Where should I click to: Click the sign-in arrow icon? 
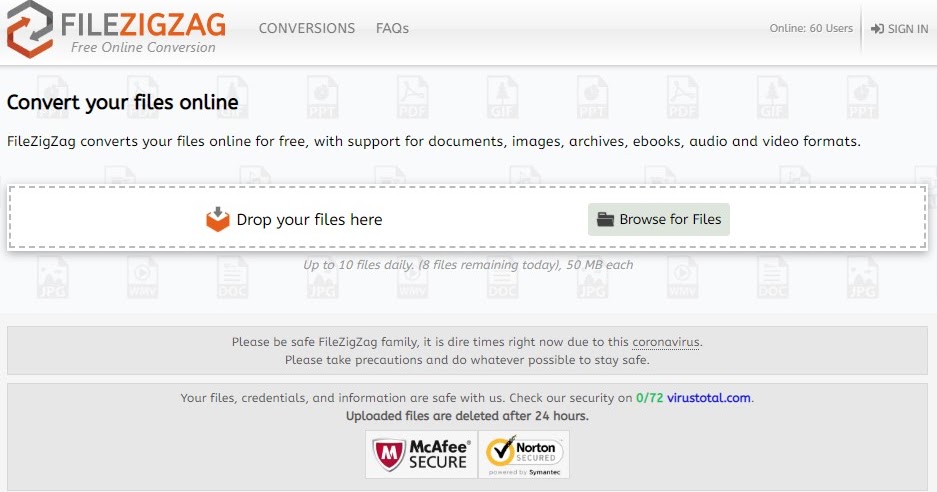pyautogui.click(x=877, y=29)
